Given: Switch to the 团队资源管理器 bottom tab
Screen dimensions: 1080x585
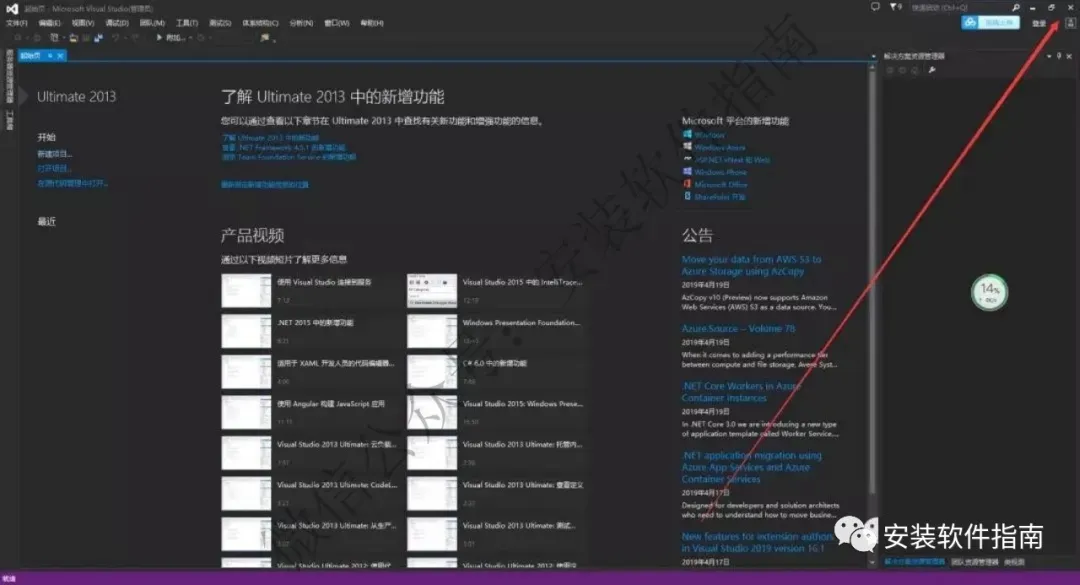Looking at the screenshot, I should point(975,562).
